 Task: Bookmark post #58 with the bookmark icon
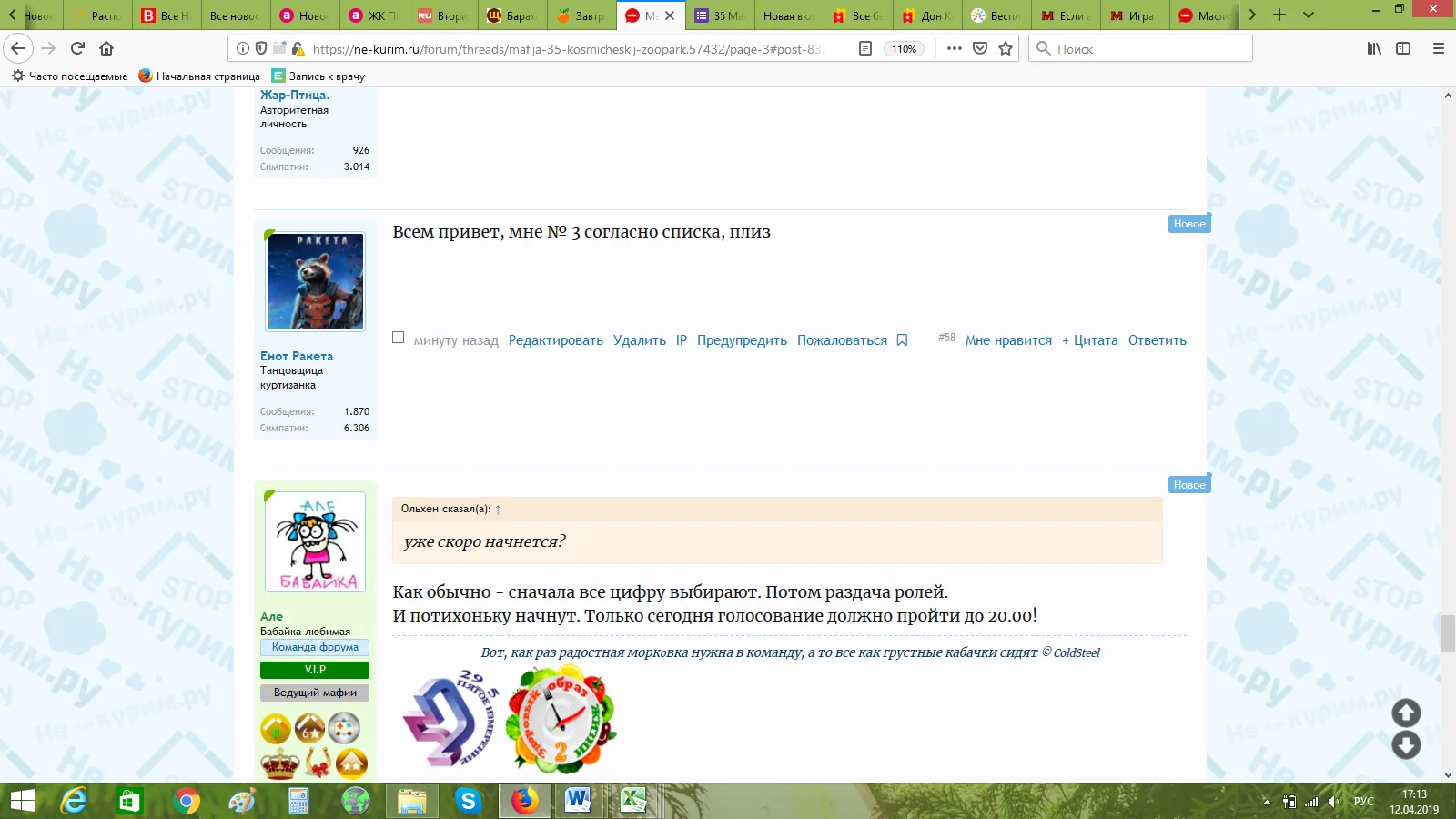902,340
